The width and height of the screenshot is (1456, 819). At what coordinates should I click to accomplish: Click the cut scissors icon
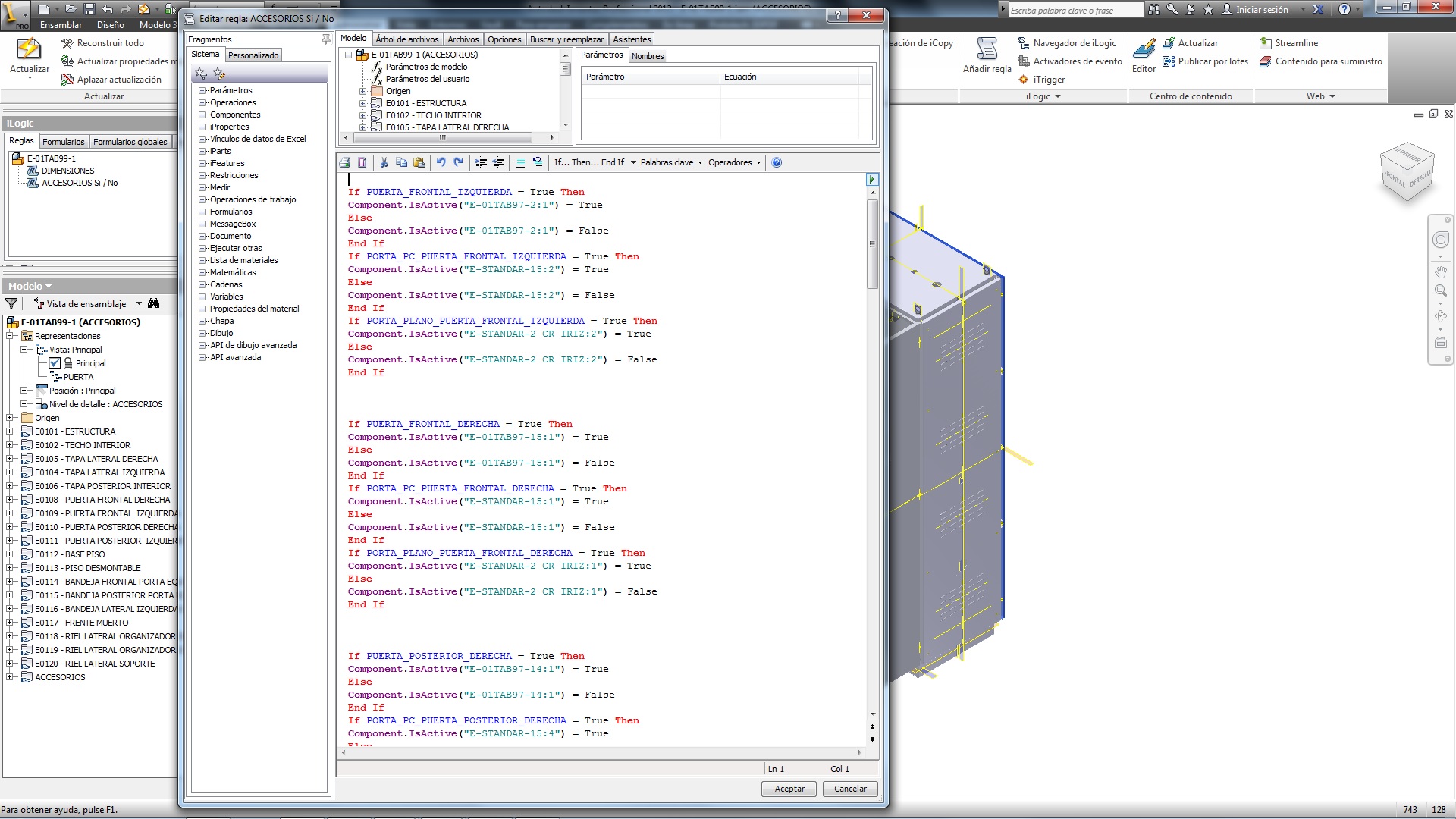(384, 162)
